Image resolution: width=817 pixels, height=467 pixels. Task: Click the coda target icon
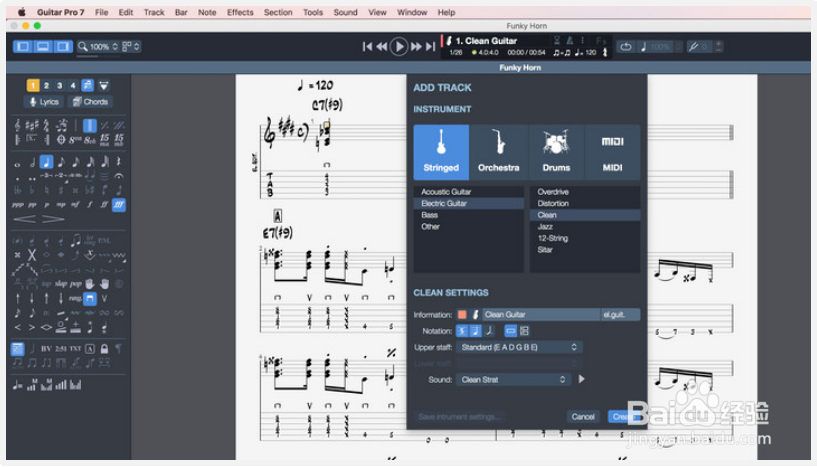61,140
